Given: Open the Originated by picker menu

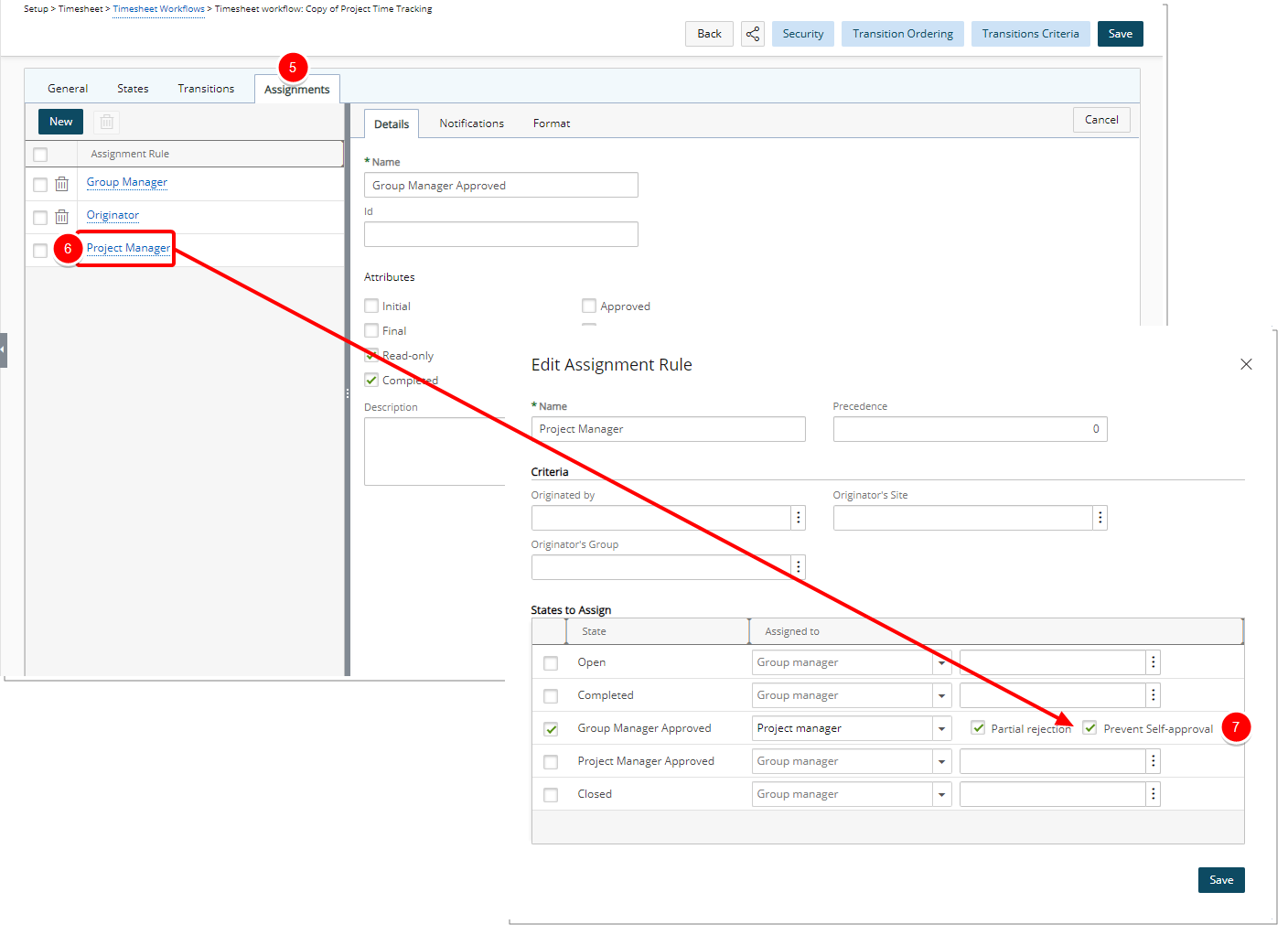Looking at the screenshot, I should pos(799,518).
